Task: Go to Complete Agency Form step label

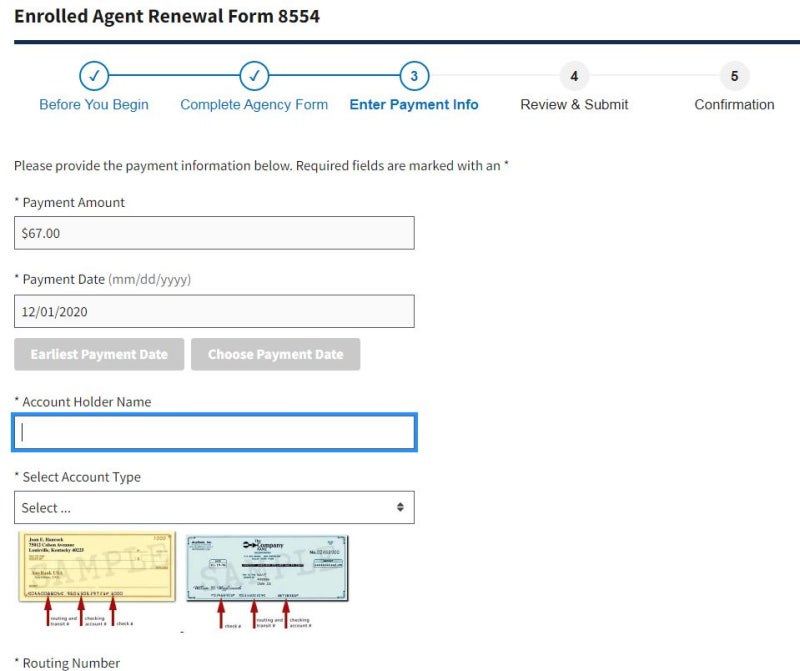Action: tap(254, 105)
